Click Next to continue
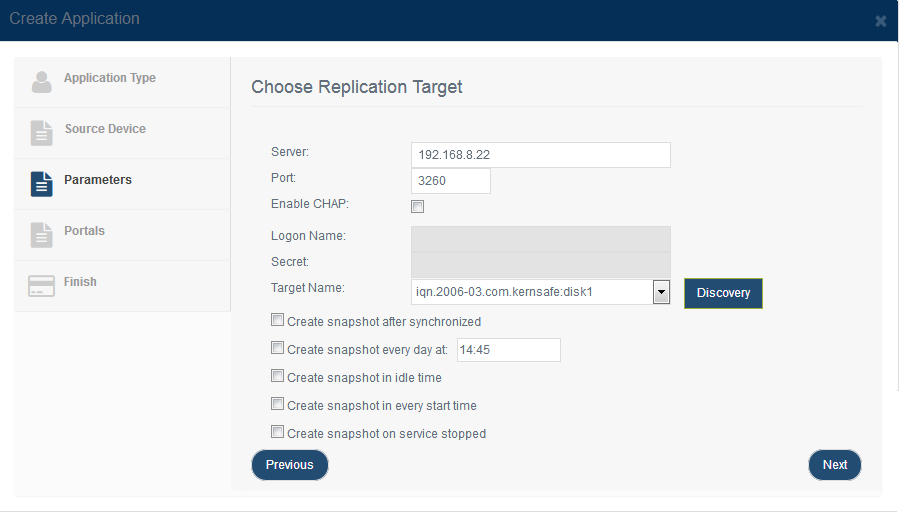 click(835, 465)
